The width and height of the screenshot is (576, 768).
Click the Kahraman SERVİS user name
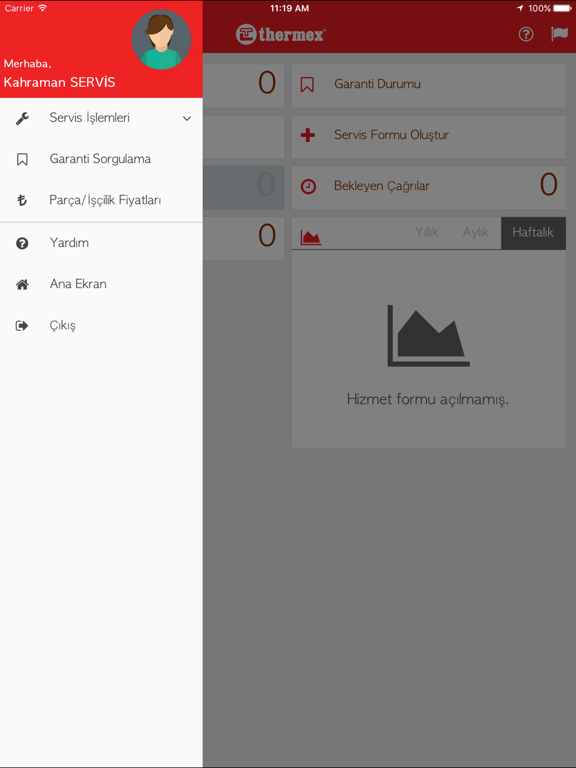59,82
